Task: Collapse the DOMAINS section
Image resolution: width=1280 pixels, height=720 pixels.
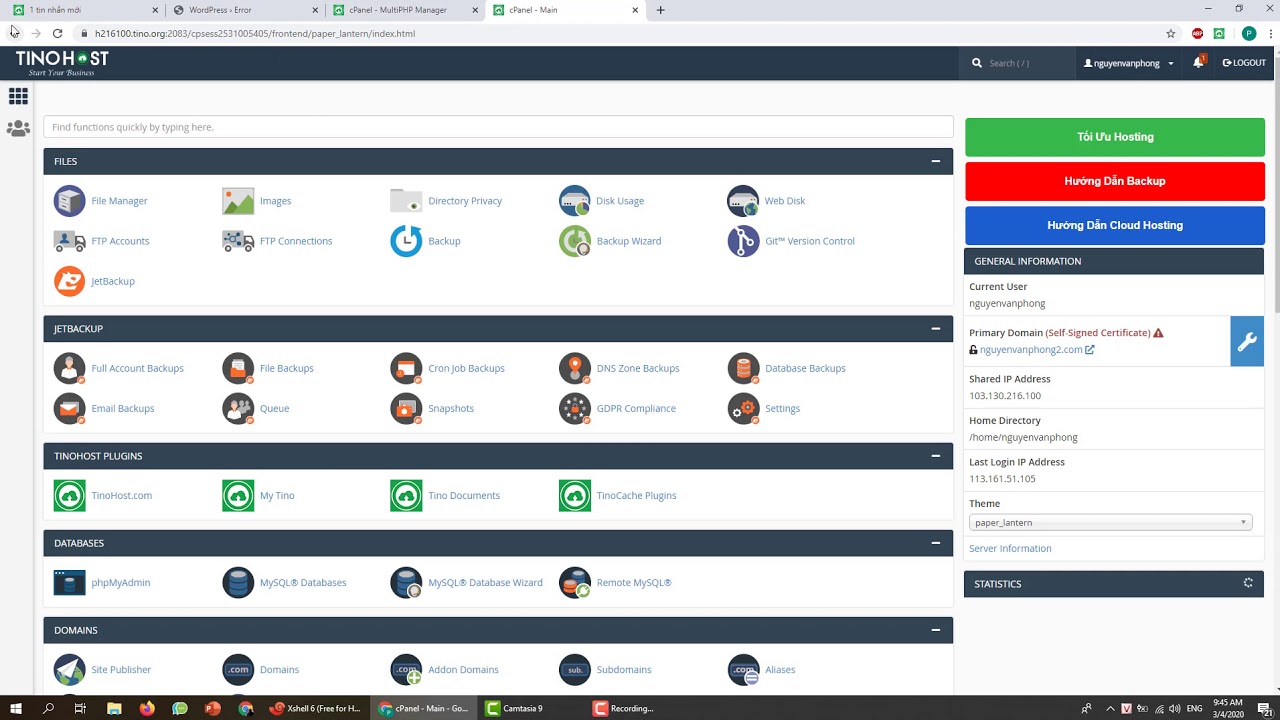Action: 936,630
